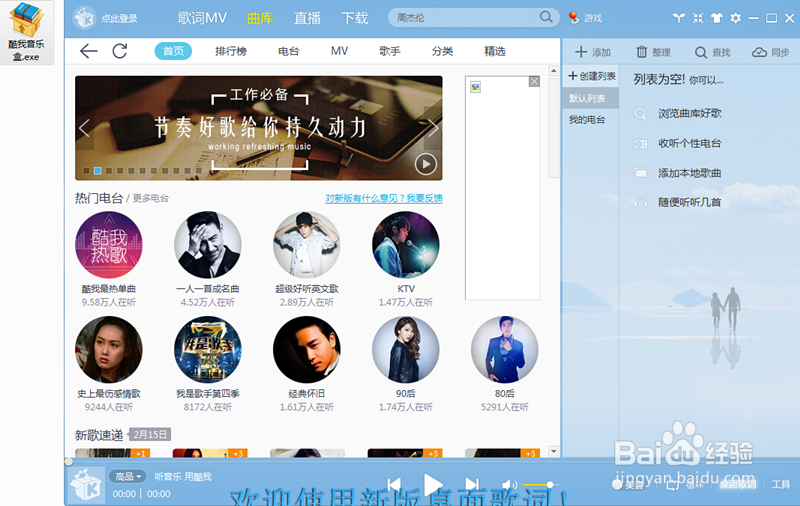800x506 pixels.
Task: Select 首页 in library navigation
Action: click(x=173, y=51)
